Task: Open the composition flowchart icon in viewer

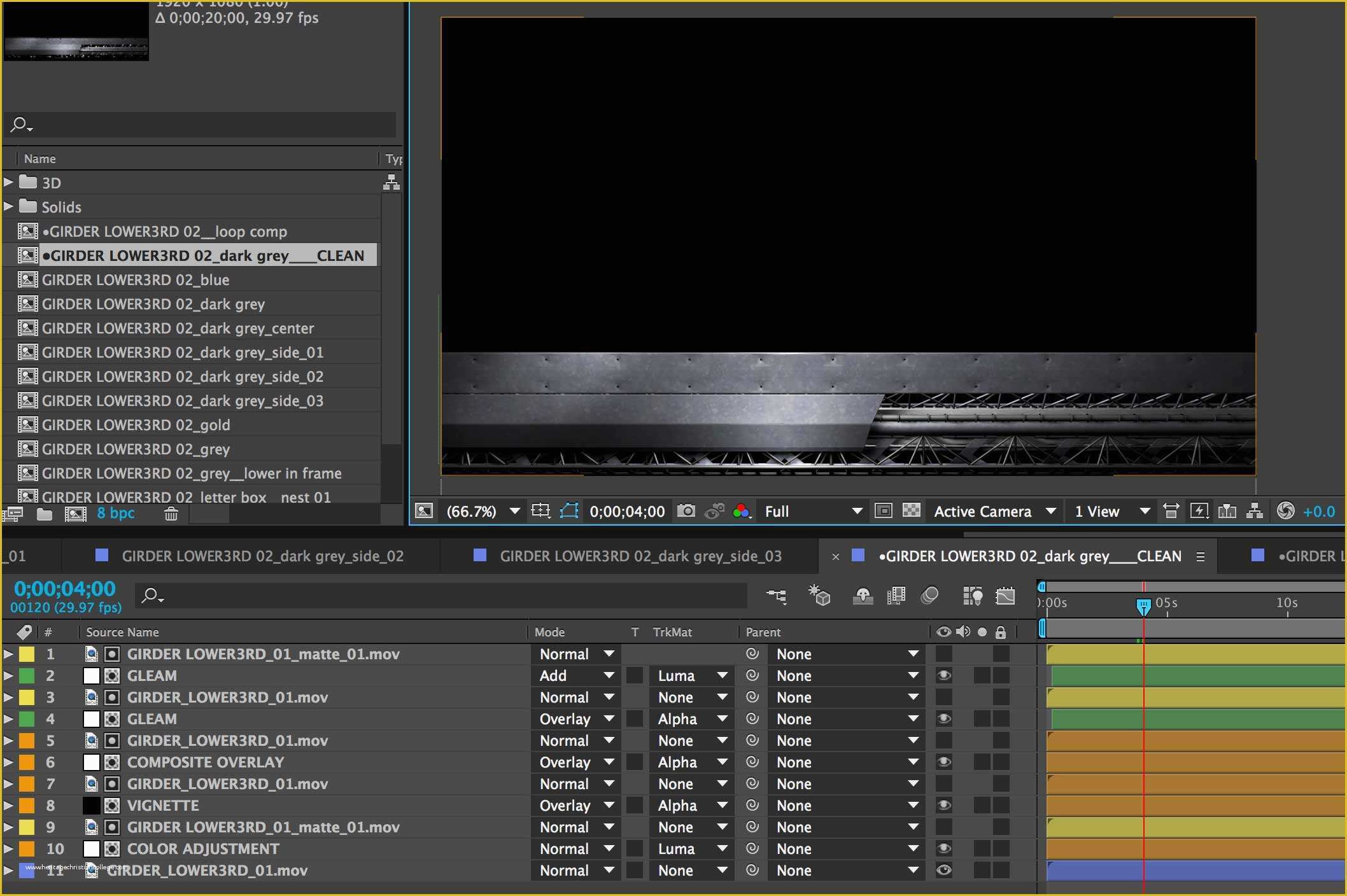Action: pos(1255,511)
